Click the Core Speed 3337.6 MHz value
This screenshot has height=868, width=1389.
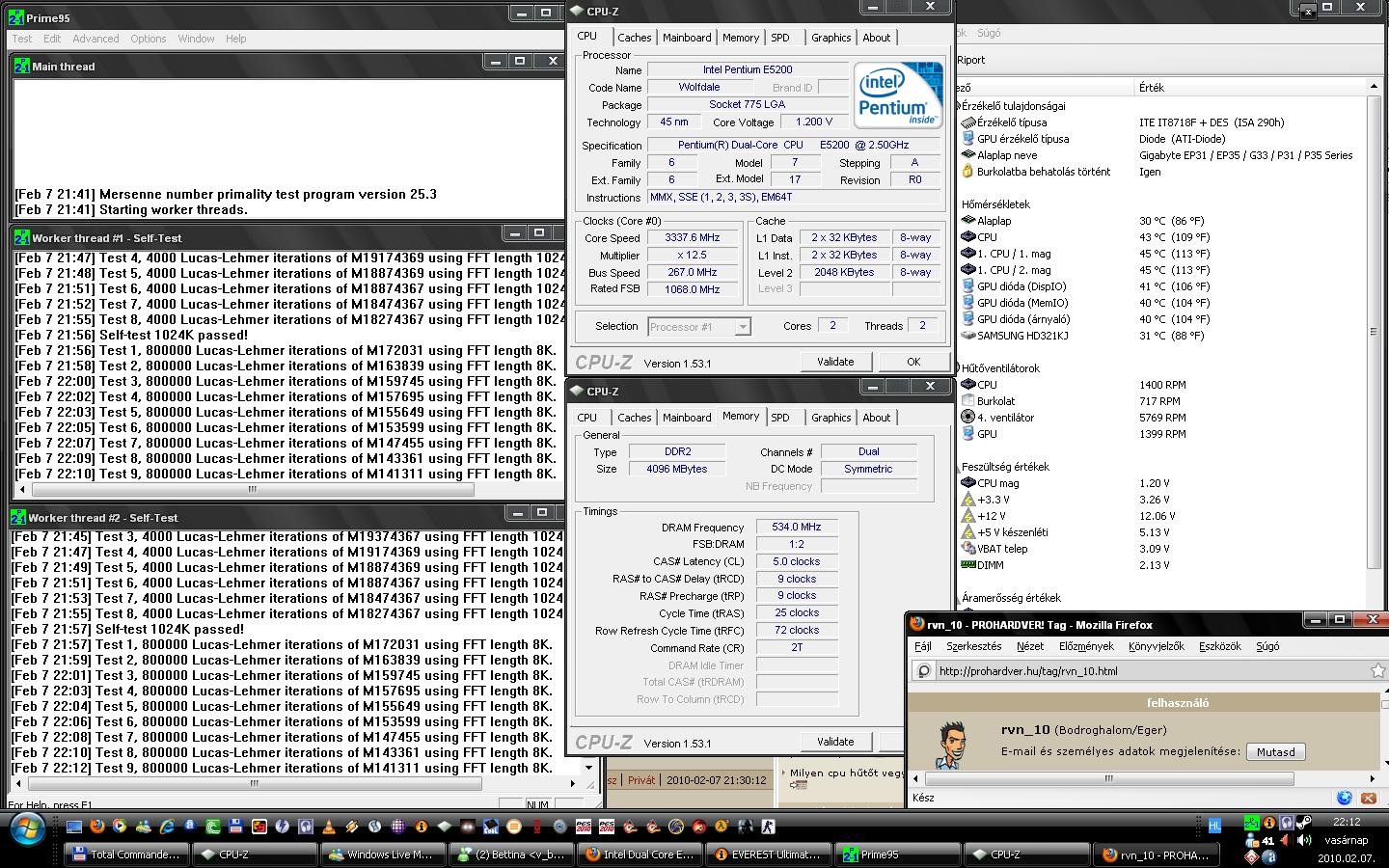click(693, 238)
